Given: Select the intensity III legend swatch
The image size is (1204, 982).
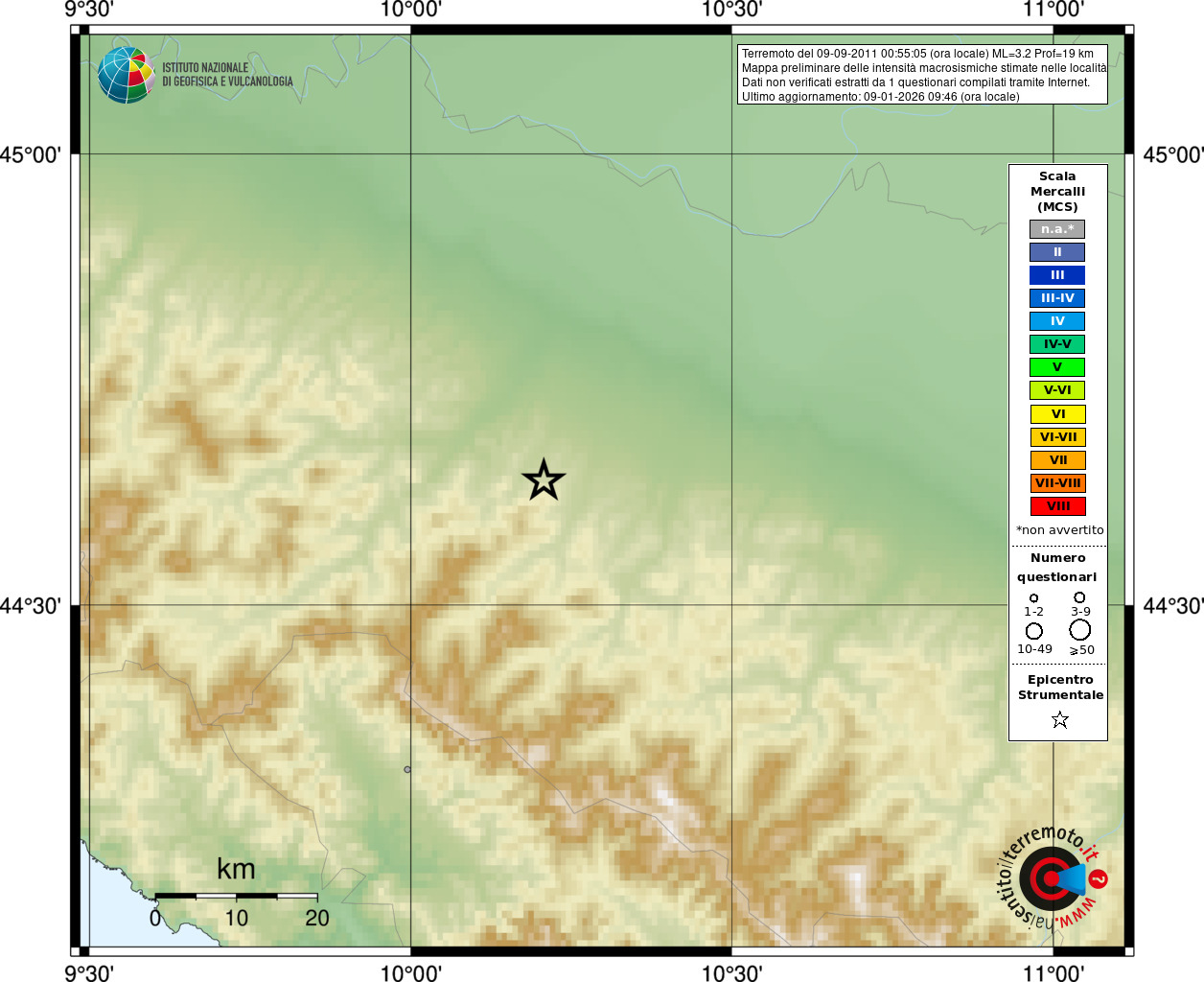Looking at the screenshot, I should pos(1057,275).
